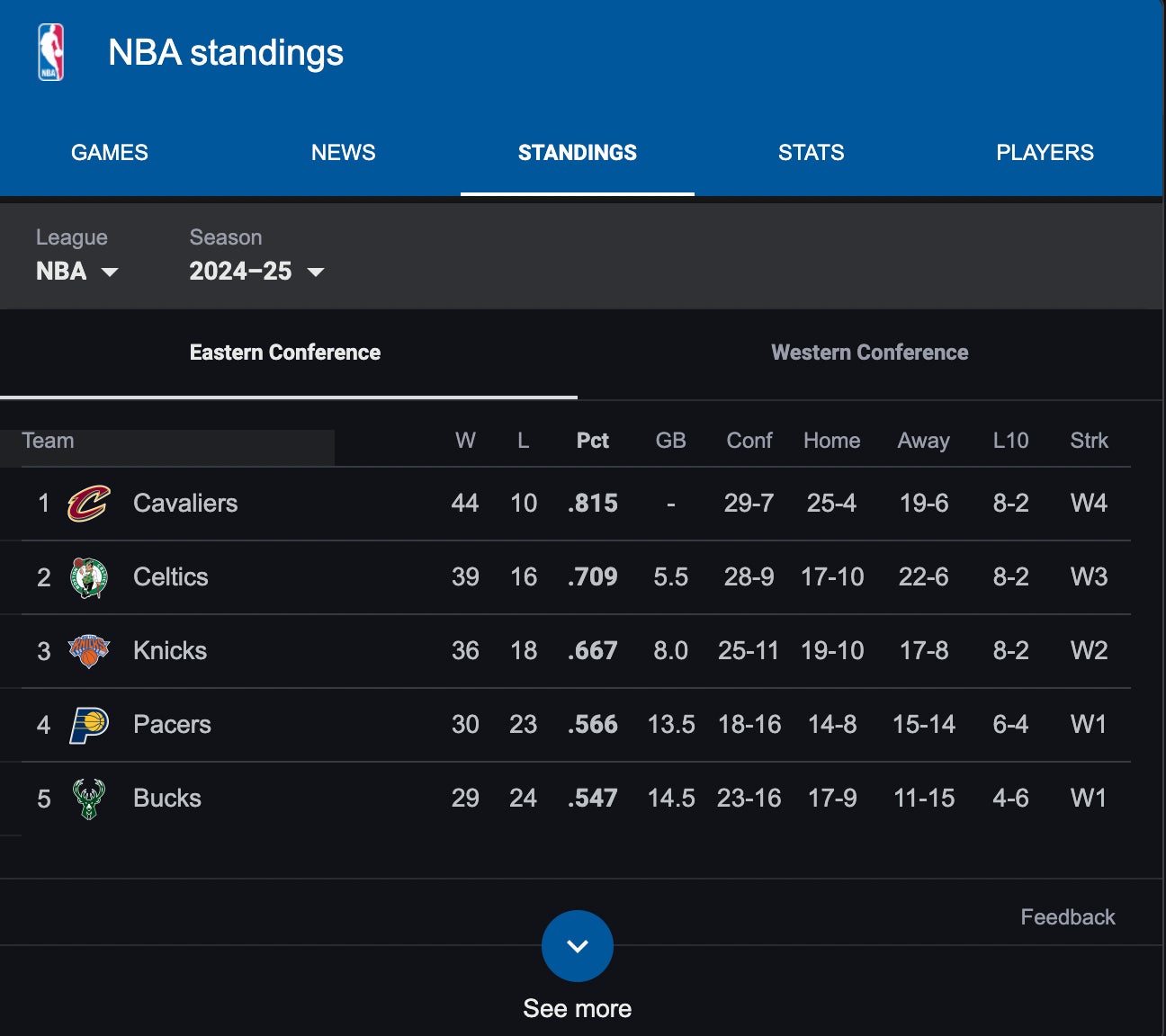Open the News tab

(x=344, y=153)
